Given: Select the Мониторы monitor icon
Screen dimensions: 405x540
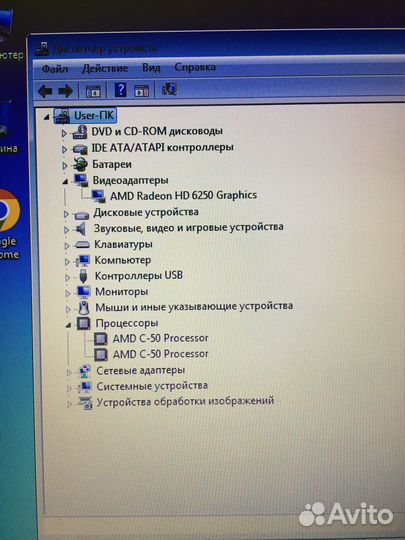Looking at the screenshot, I should 84,292.
